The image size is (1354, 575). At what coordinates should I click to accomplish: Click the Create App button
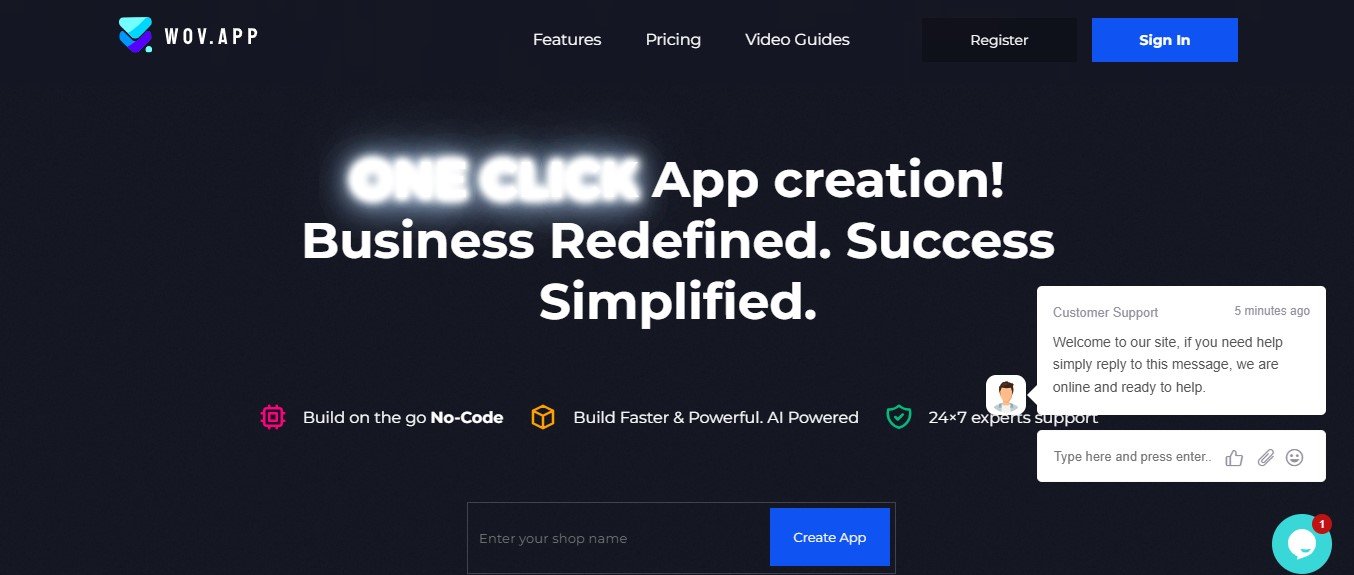tap(830, 537)
